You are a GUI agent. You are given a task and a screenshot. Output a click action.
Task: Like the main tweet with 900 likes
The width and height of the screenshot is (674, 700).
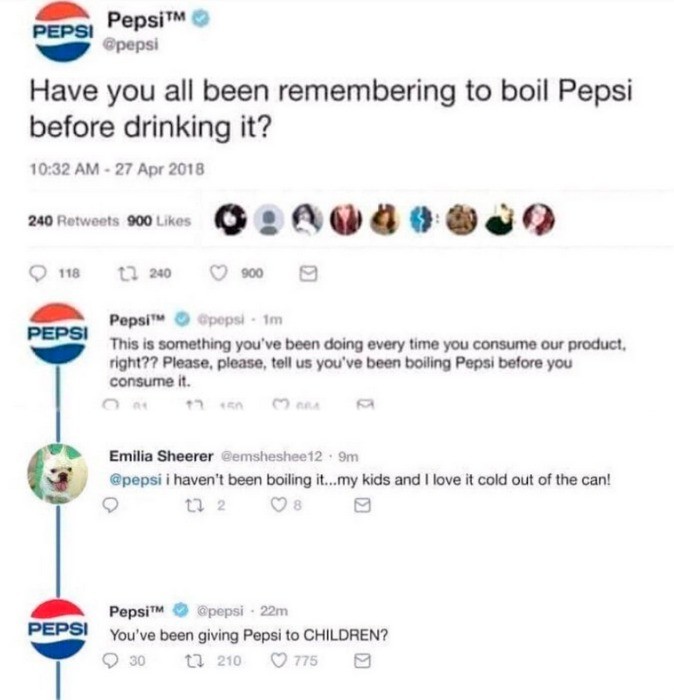point(219,273)
